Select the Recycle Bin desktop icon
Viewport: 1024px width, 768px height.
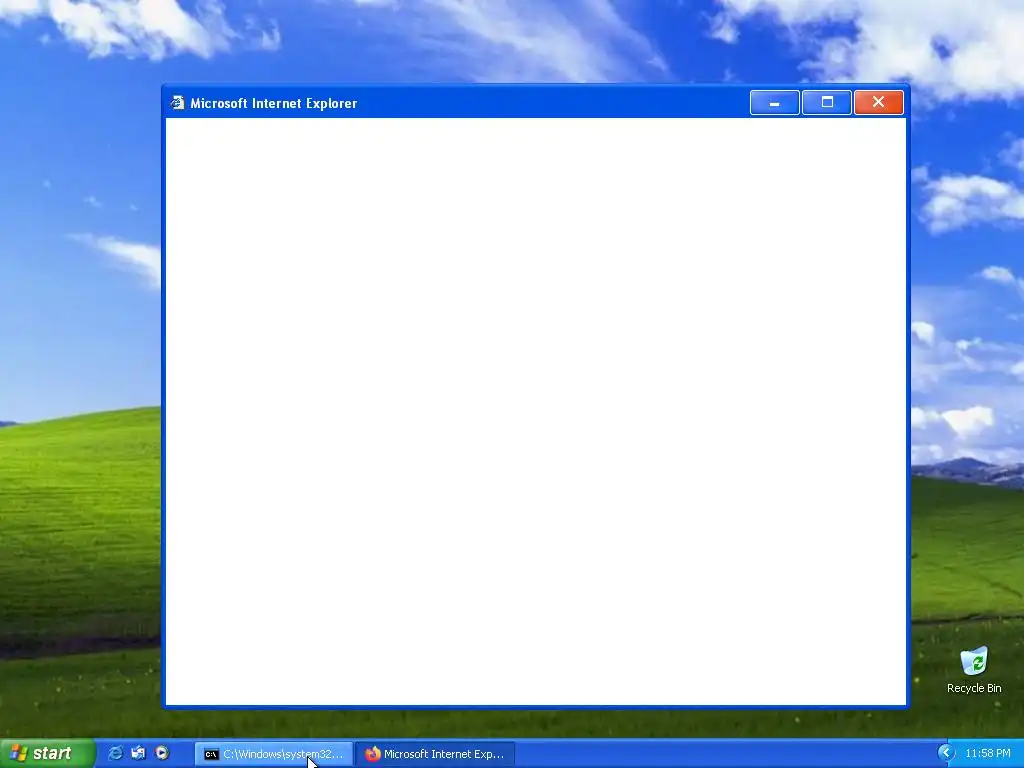974,670
